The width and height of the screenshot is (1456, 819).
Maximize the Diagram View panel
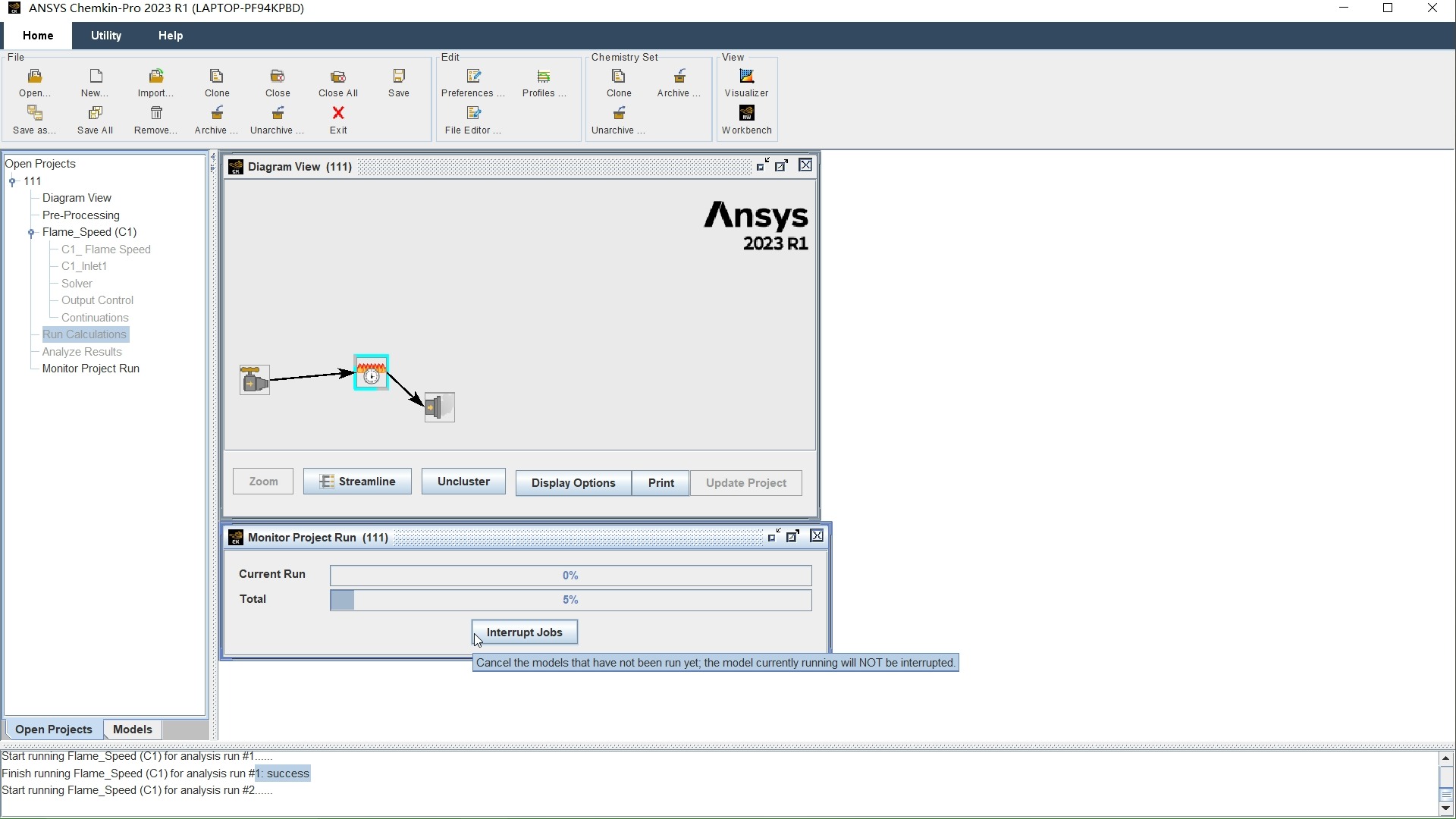click(781, 165)
